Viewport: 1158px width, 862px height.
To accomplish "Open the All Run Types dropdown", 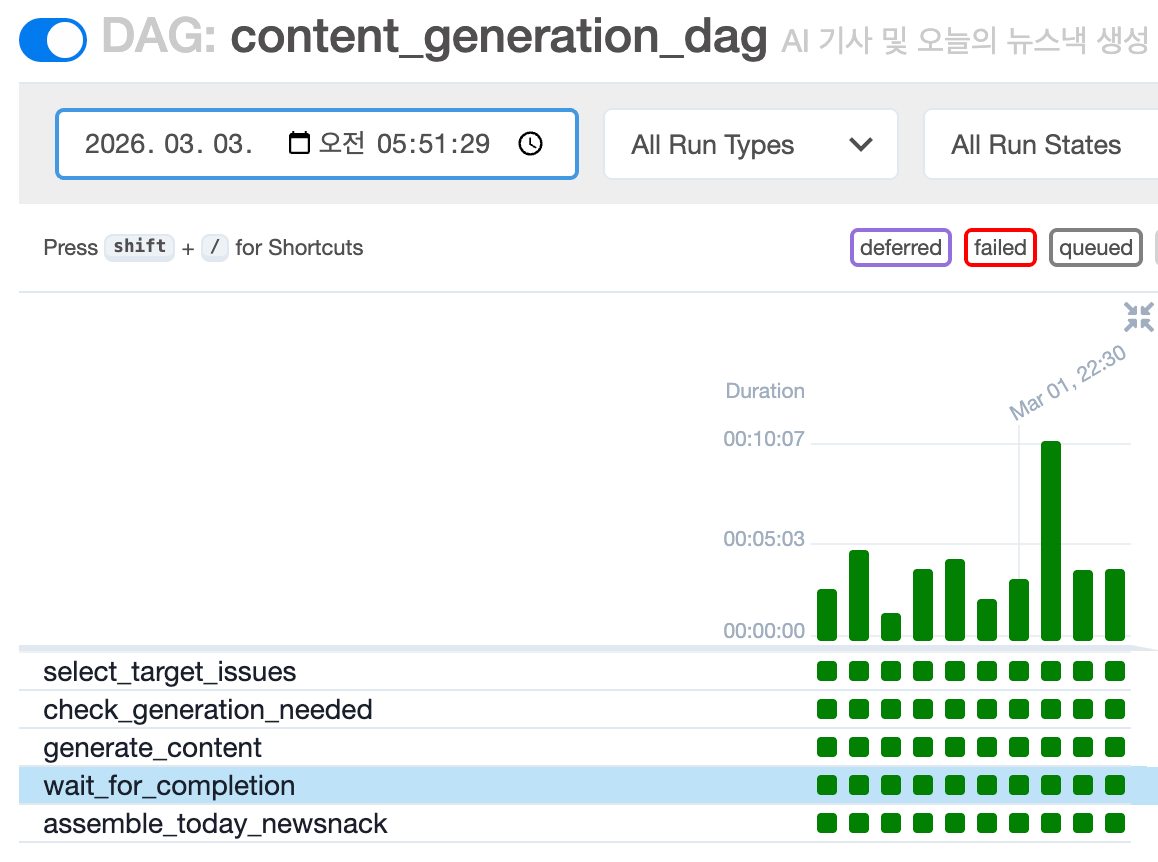I will (x=750, y=145).
